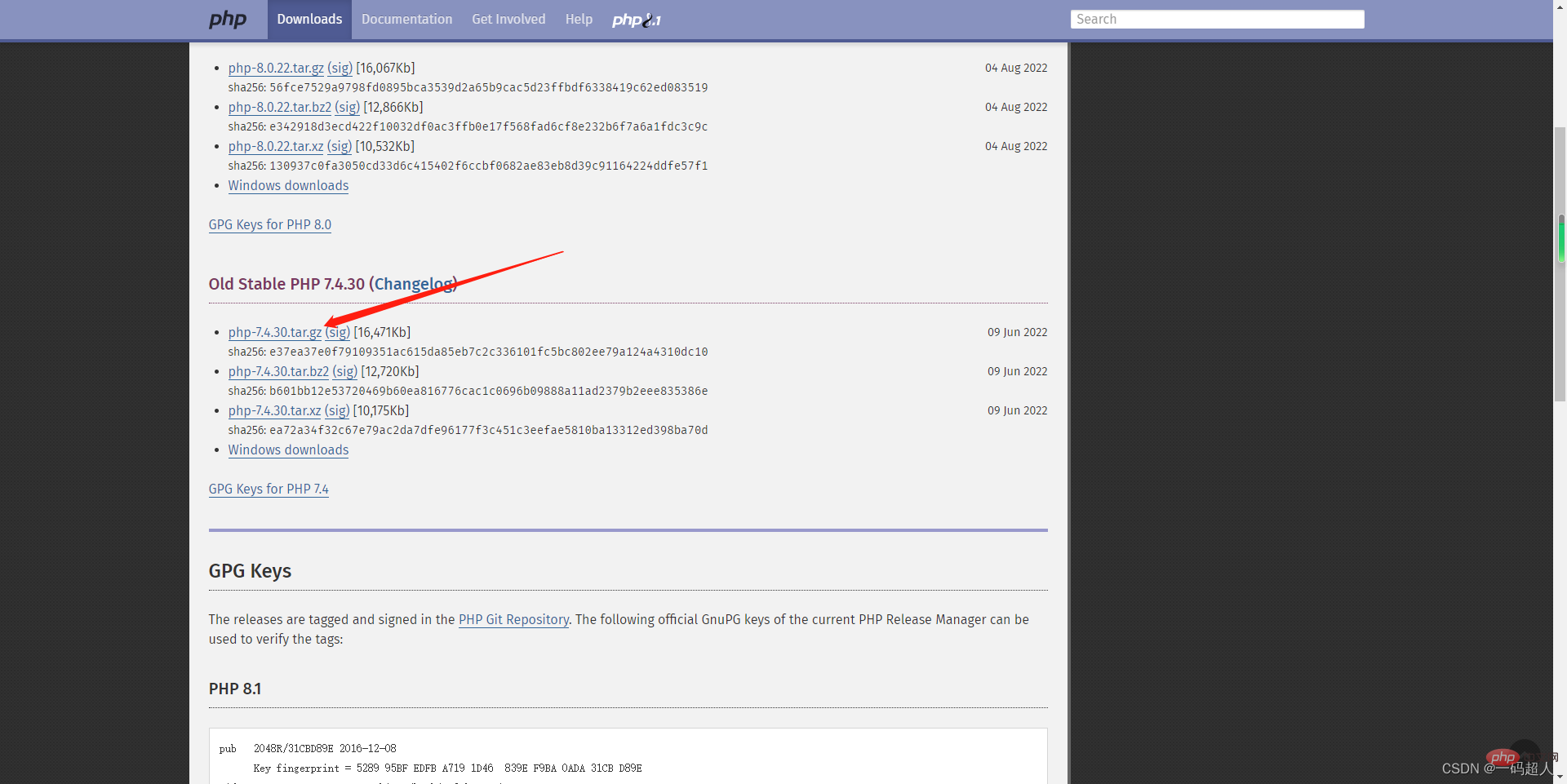Viewport: 1567px width, 784px height.
Task: Open the sig link for php-7.4.30.tar.xz
Action: [337, 410]
